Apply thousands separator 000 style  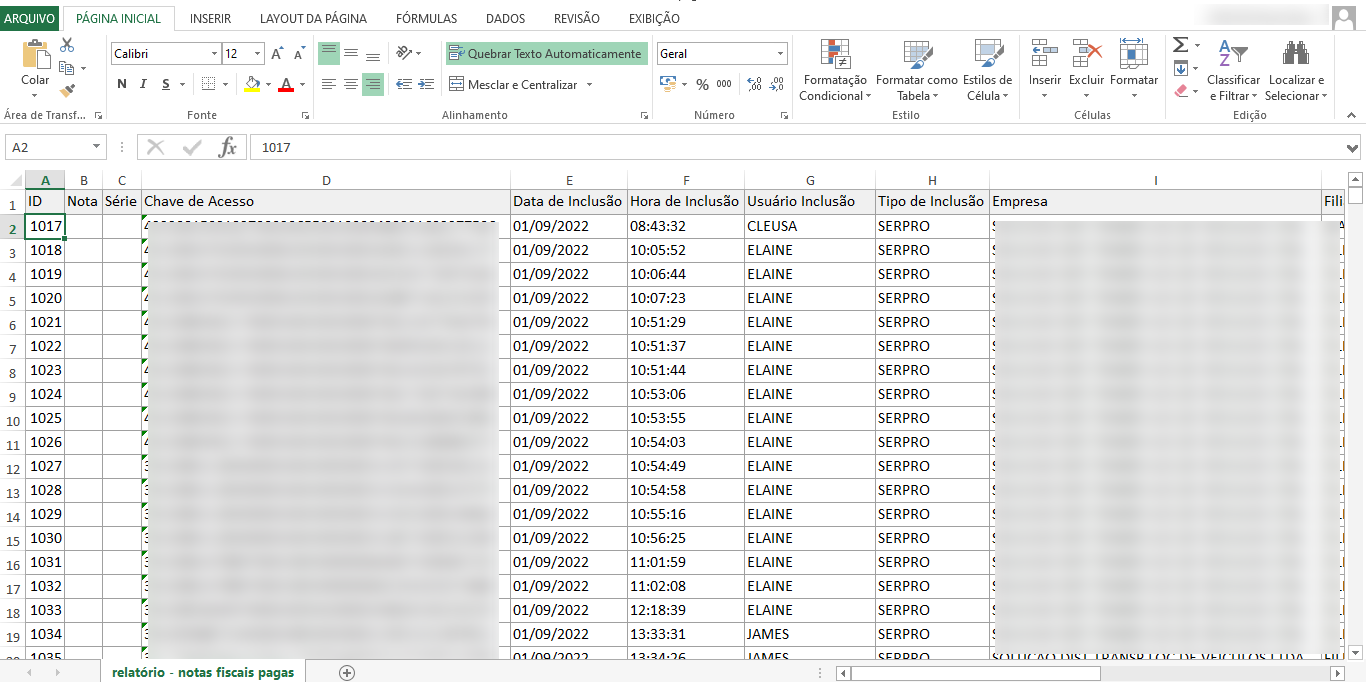click(724, 85)
